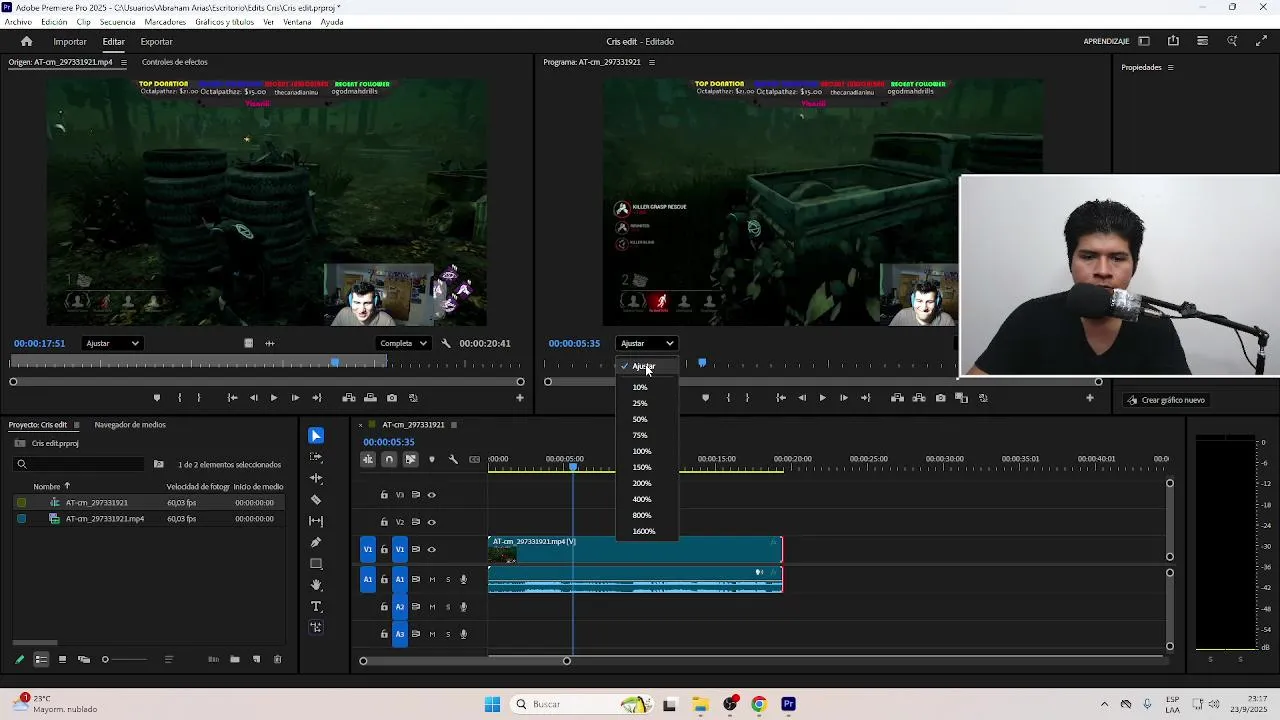Screen dimensions: 1280x720
Task: Add marker in the timeline panel
Action: click(432, 459)
